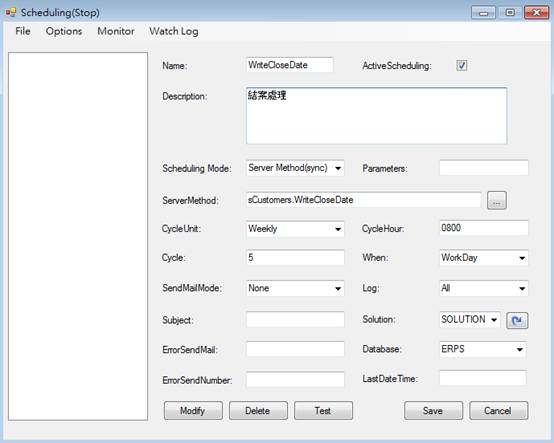
Task: Open the Monitor menu
Action: point(116,31)
